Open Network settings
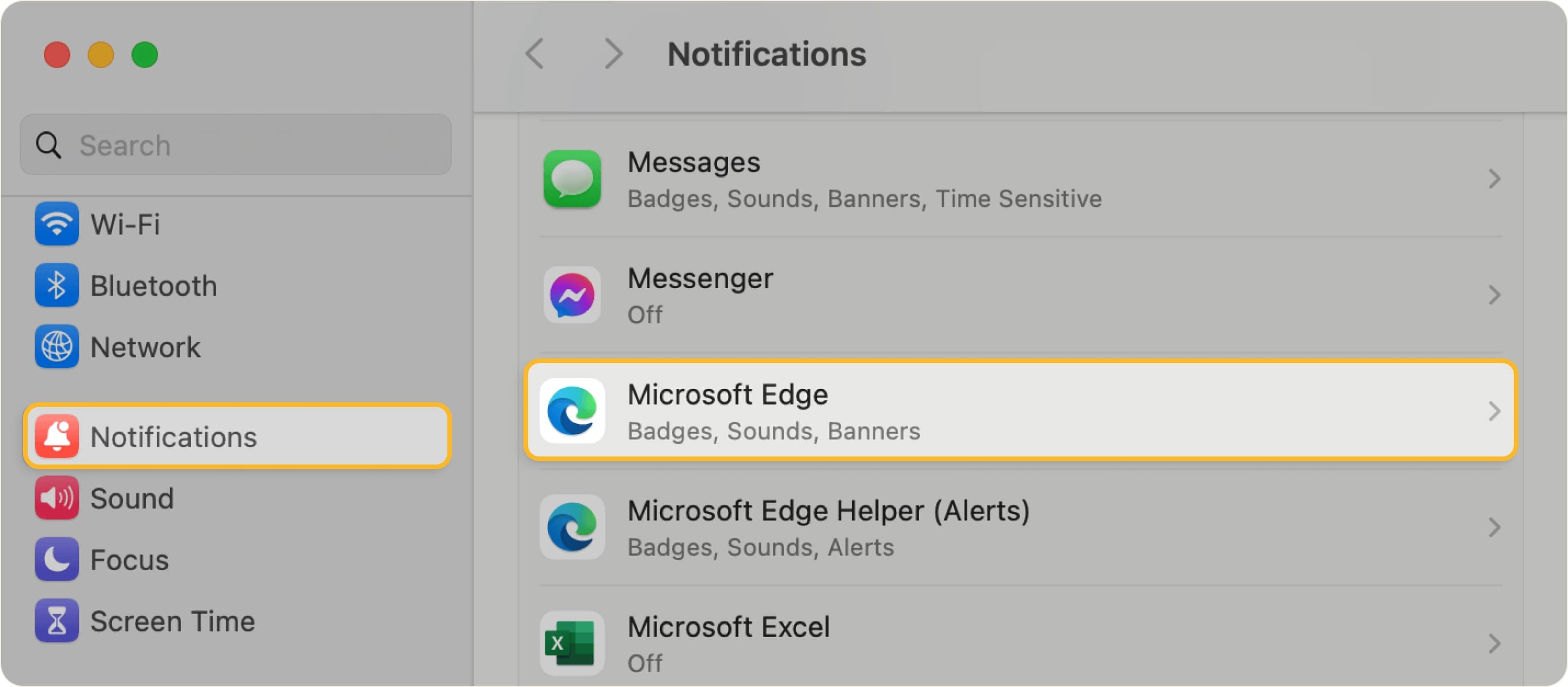This screenshot has width=1568, height=687. pos(144,347)
